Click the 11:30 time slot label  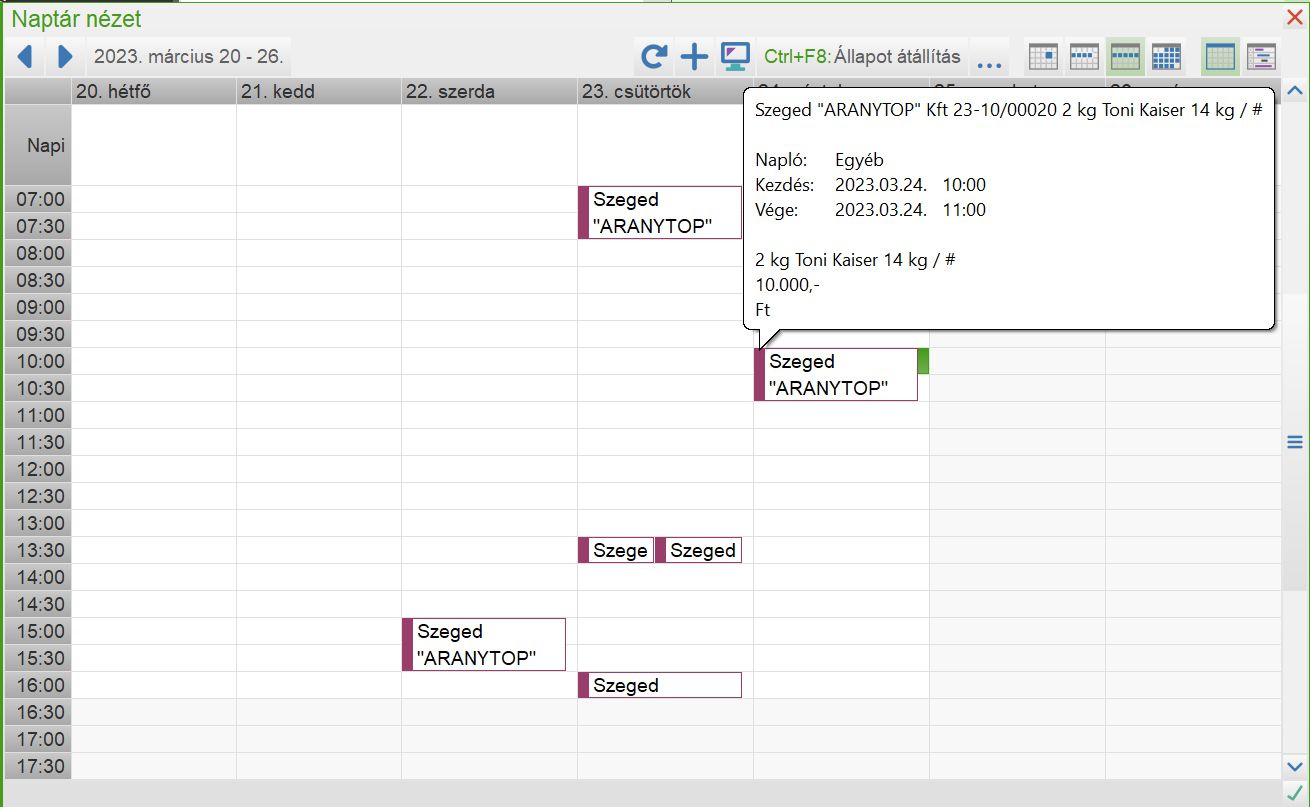click(38, 442)
